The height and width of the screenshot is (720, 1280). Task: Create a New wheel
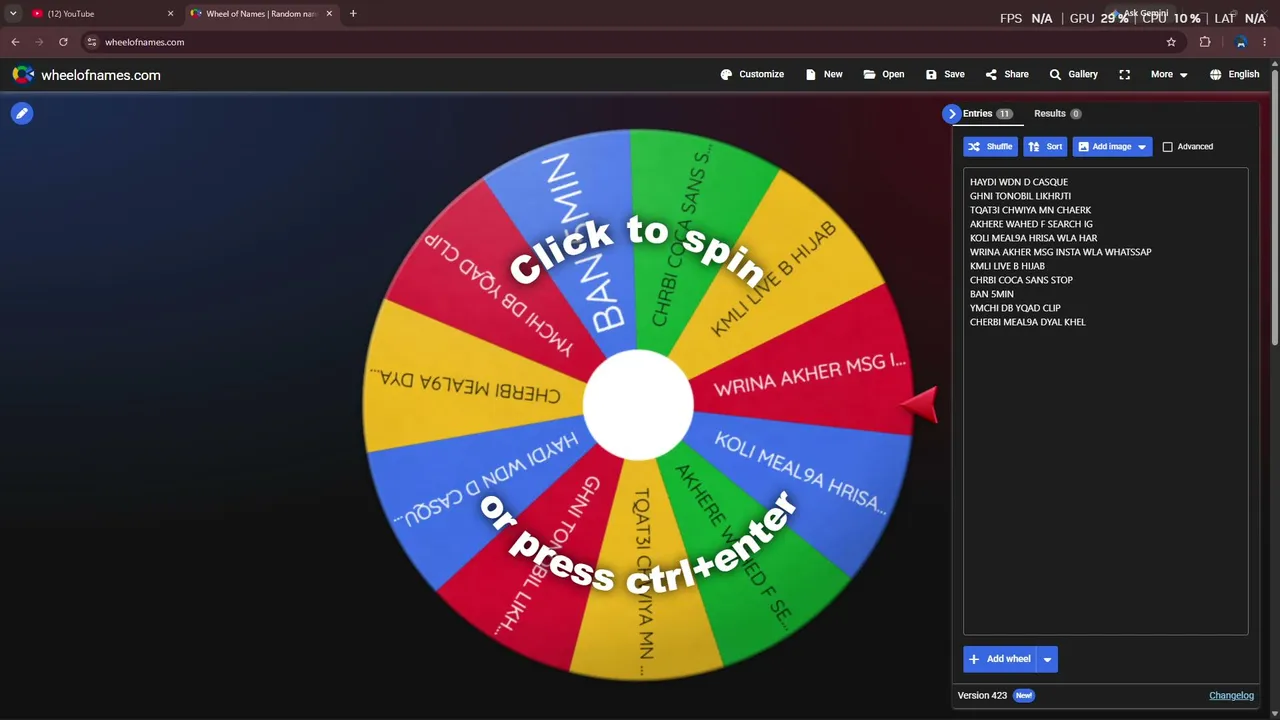click(x=824, y=74)
